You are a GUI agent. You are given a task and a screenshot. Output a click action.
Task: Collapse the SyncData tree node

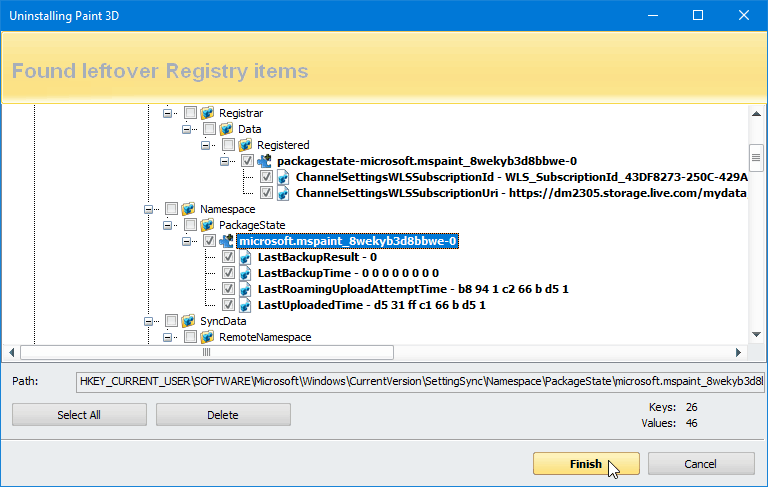click(148, 321)
